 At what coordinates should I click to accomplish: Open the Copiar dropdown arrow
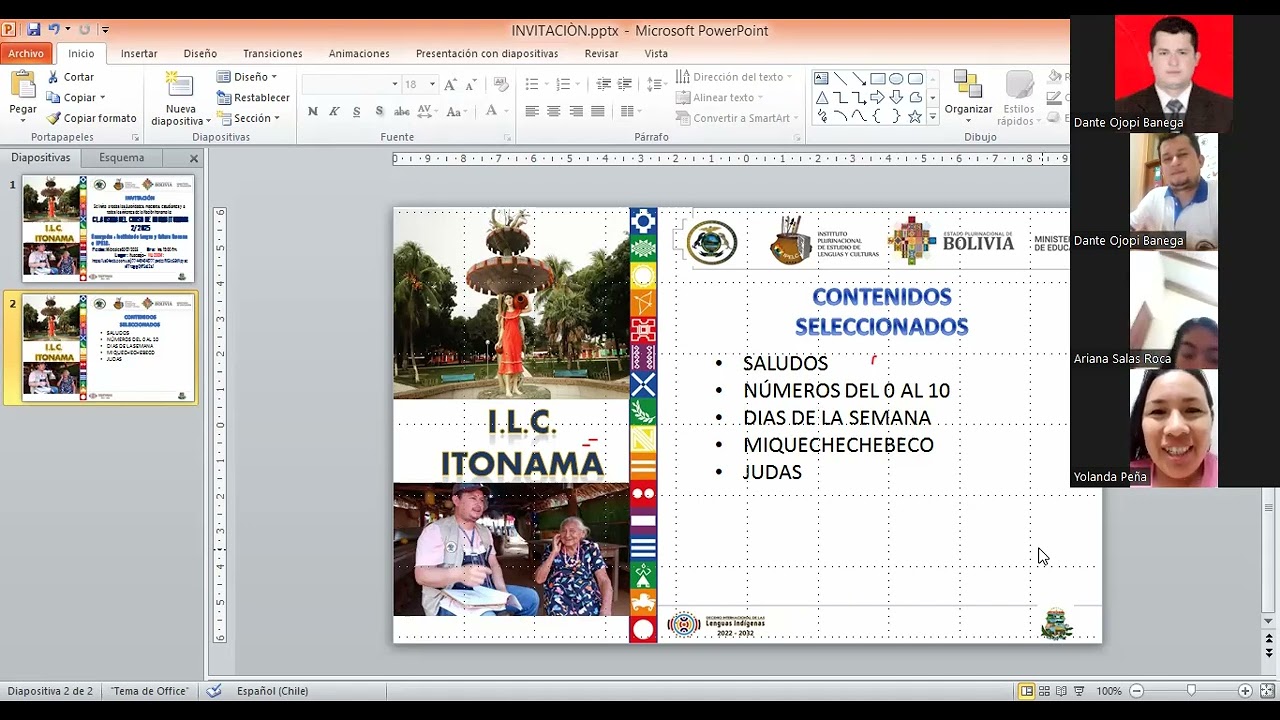click(x=102, y=98)
